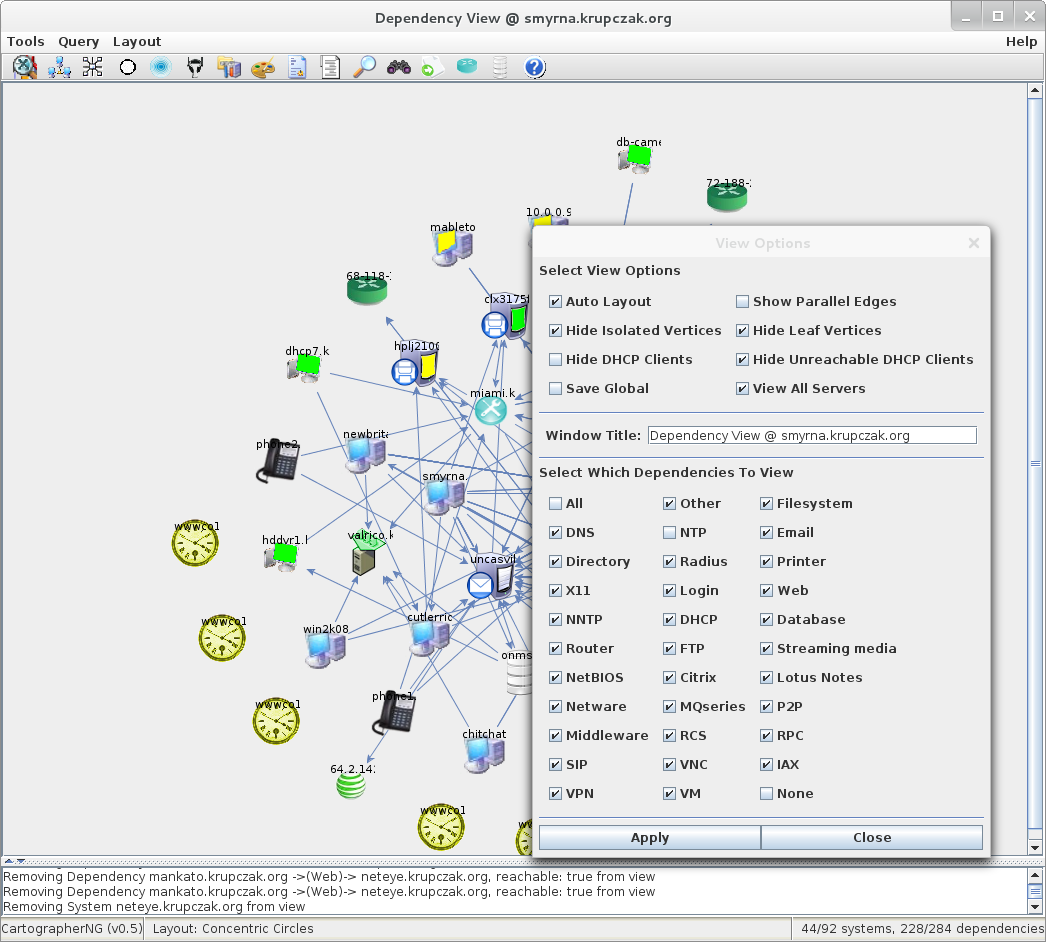Open the Query menu

[78, 41]
